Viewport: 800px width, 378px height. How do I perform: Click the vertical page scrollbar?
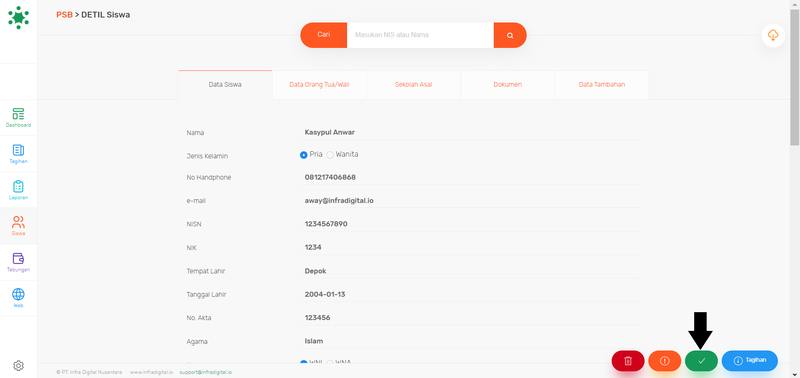click(795, 189)
